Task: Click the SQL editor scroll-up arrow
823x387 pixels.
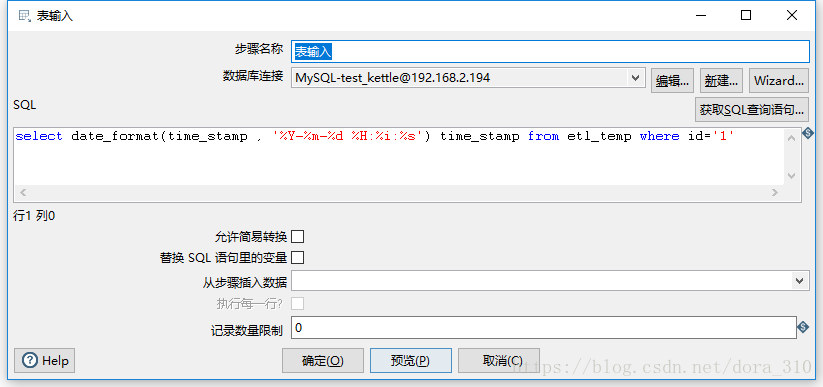Action: pyautogui.click(x=792, y=138)
